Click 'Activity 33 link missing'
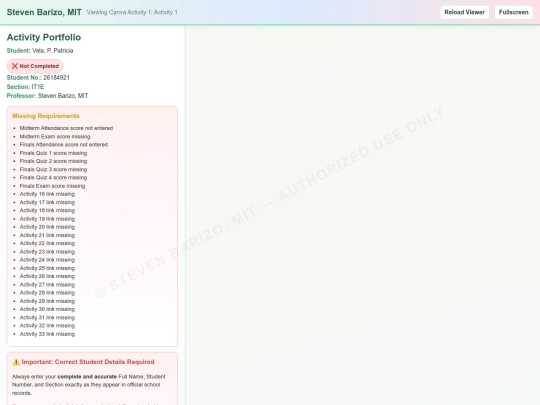This screenshot has width=540, height=405. pyautogui.click(x=47, y=334)
